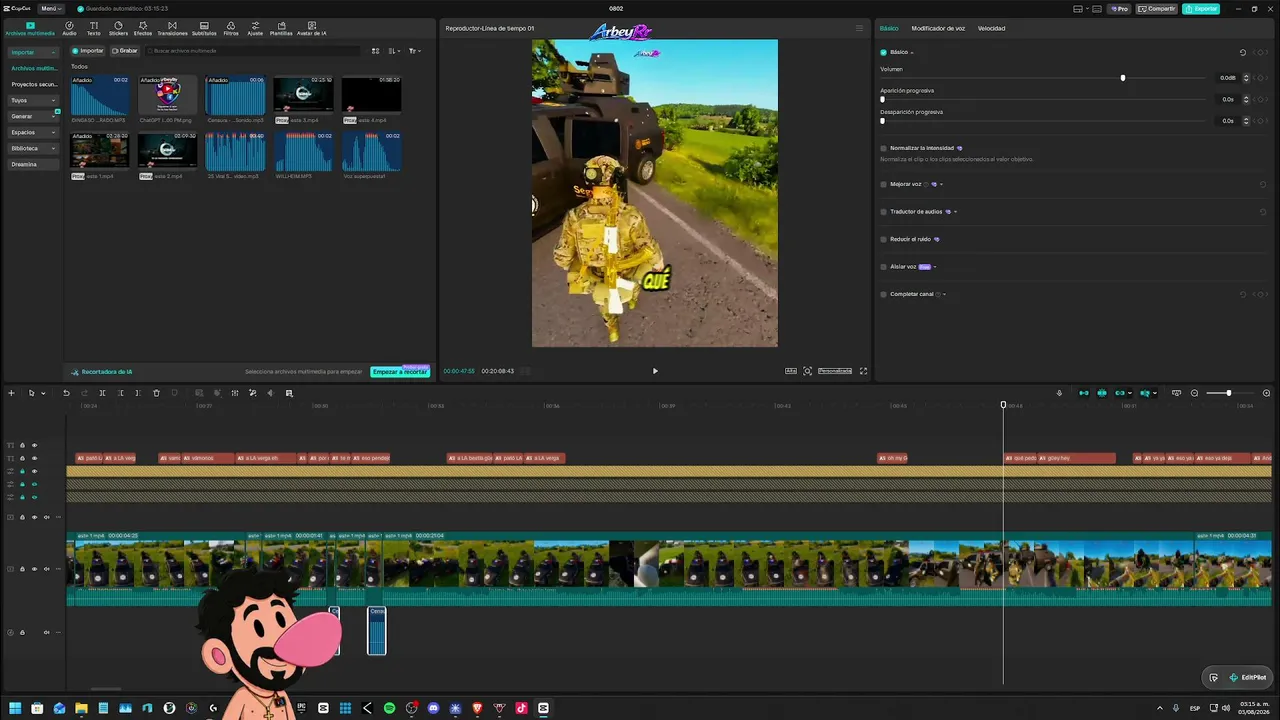Reset the Básico audio settings
The width and height of the screenshot is (1280, 720).
tap(1243, 52)
